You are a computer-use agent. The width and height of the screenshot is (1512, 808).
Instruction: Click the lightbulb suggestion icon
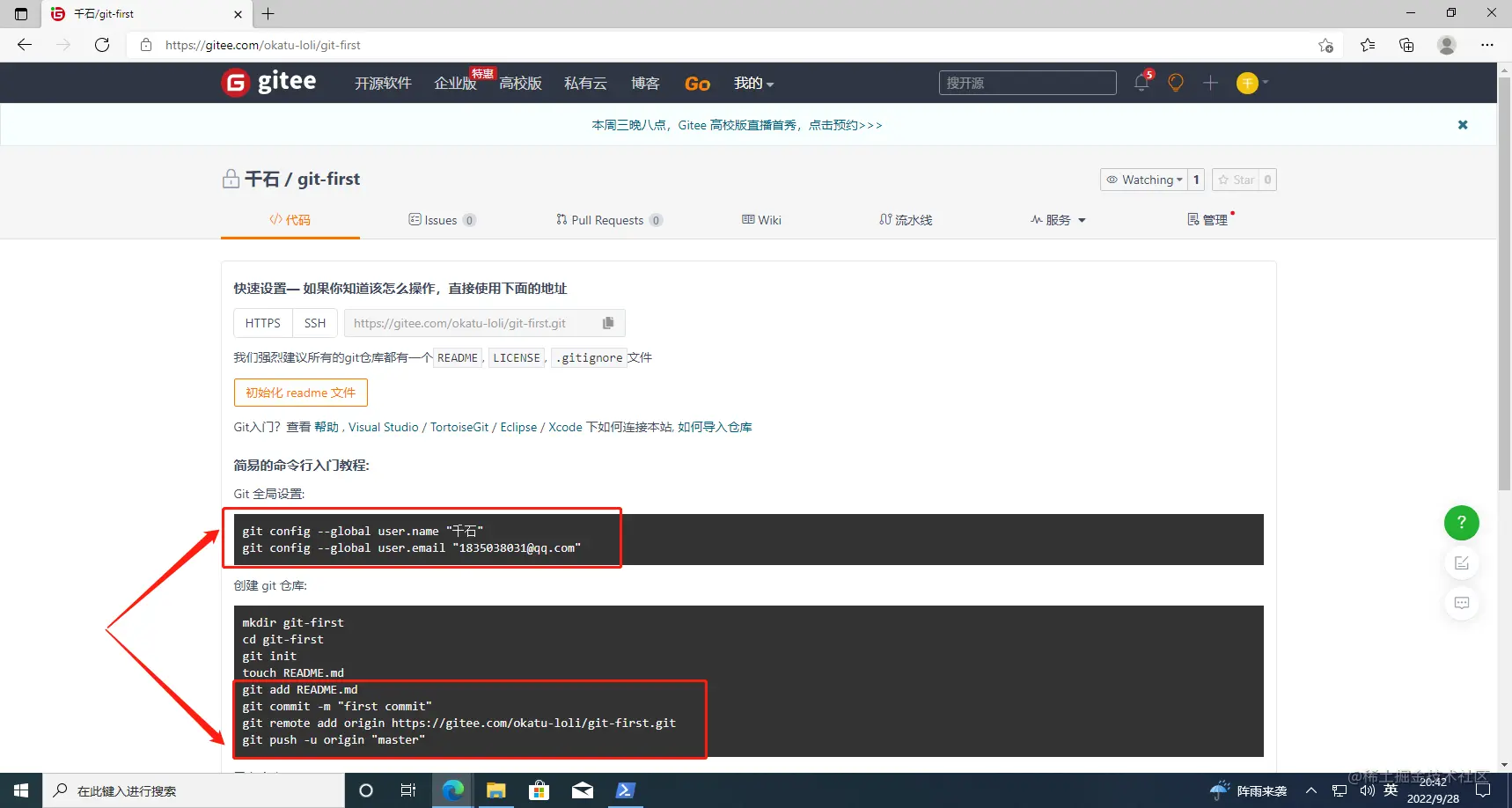click(x=1175, y=82)
